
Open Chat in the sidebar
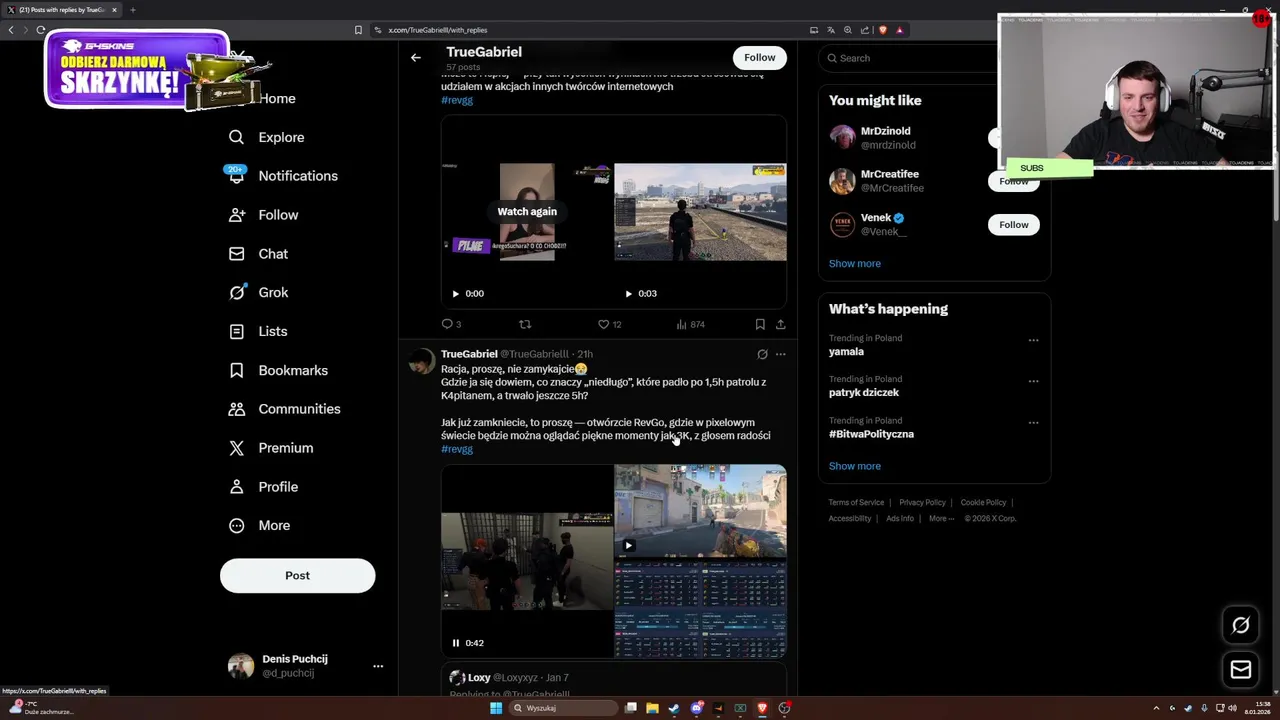point(258,254)
